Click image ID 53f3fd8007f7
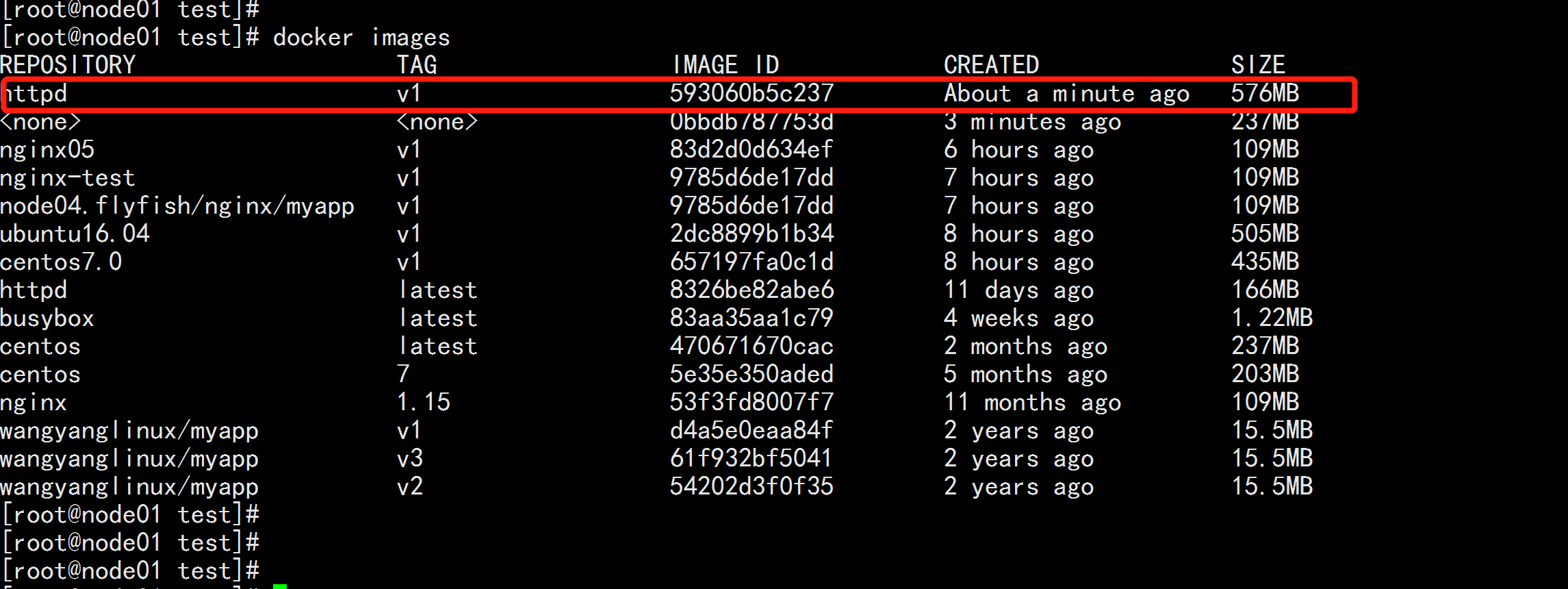Image resolution: width=1568 pixels, height=589 pixels. (751, 402)
